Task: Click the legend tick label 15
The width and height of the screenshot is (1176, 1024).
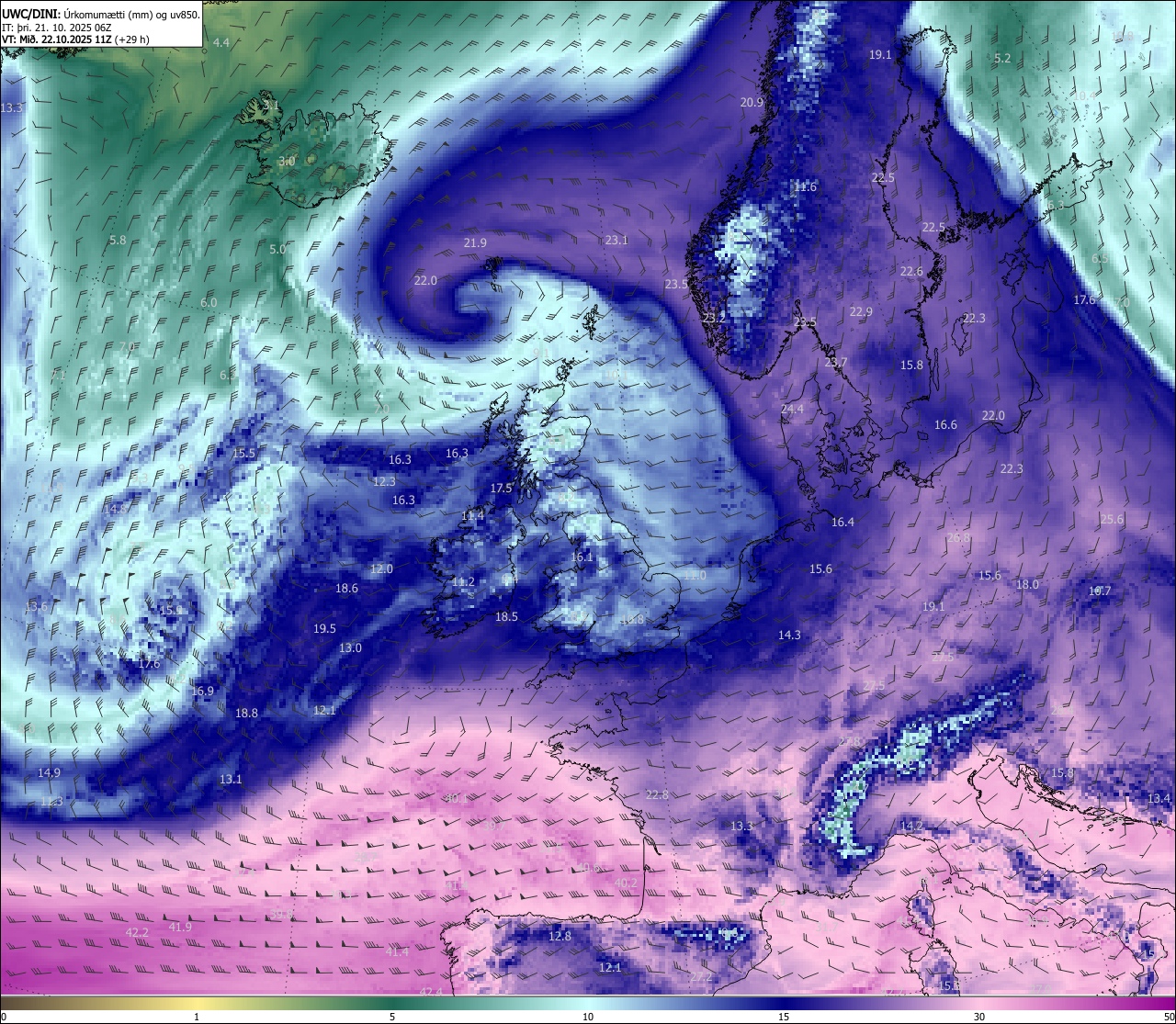Action: click(x=784, y=1017)
